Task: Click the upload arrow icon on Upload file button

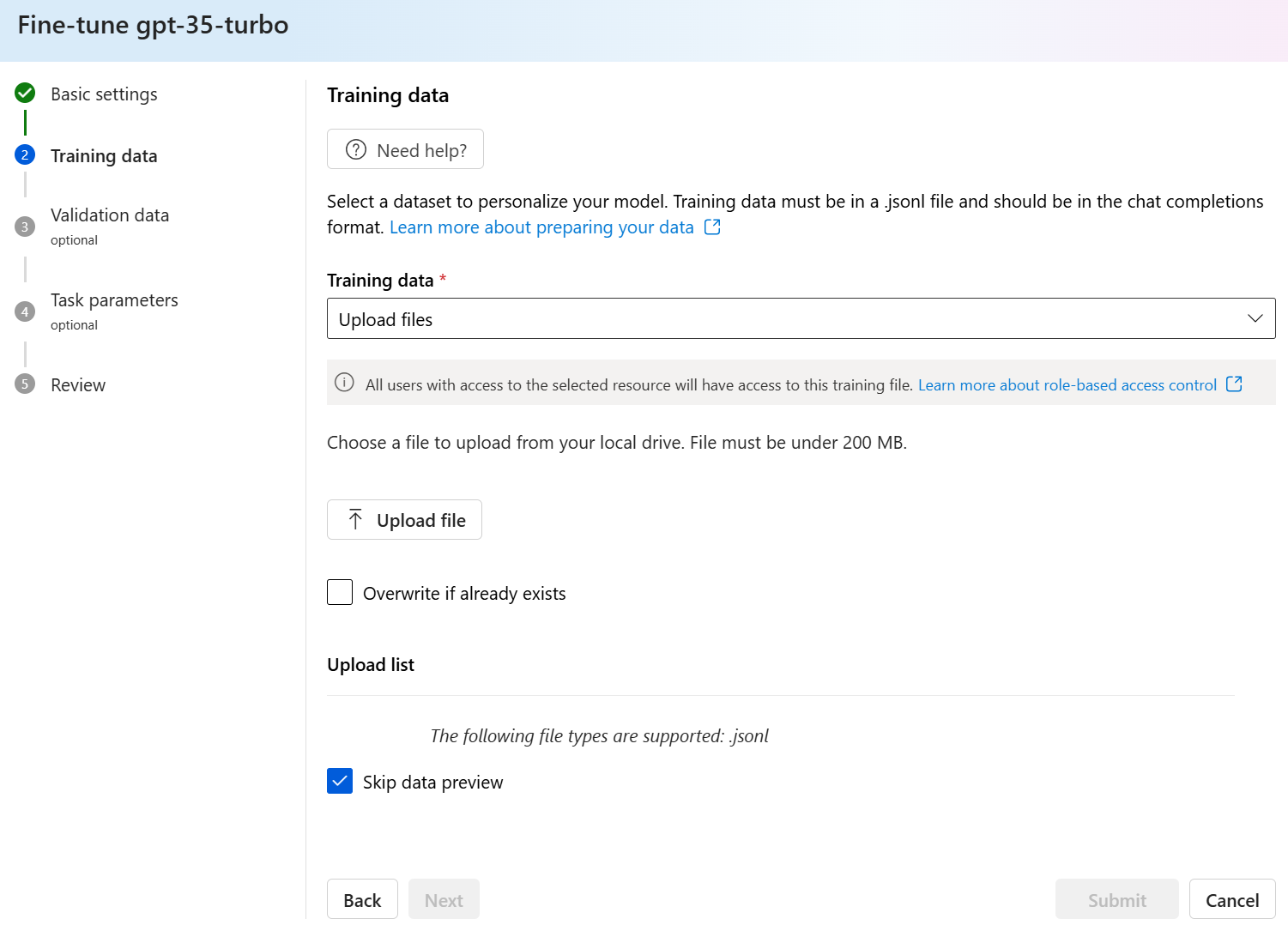Action: [x=354, y=519]
